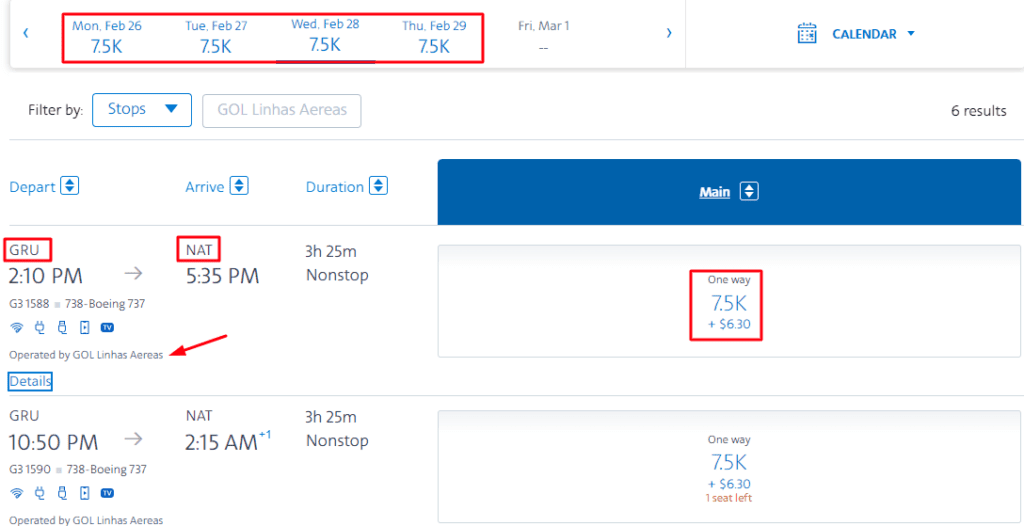Click the power outlet icon on flight G3 1588

pyautogui.click(x=40, y=327)
